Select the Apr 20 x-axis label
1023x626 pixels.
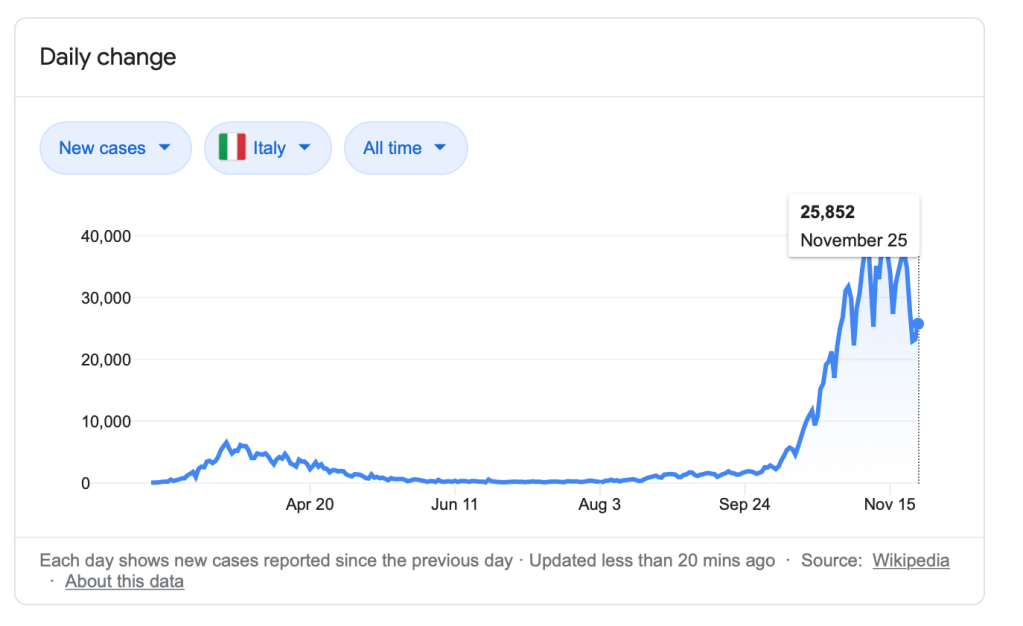[309, 505]
